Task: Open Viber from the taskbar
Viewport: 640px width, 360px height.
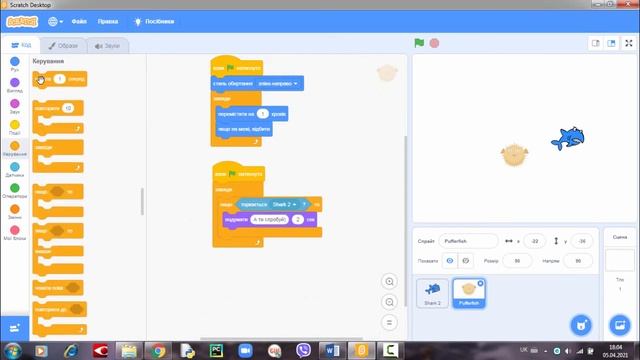Action: (x=303, y=351)
